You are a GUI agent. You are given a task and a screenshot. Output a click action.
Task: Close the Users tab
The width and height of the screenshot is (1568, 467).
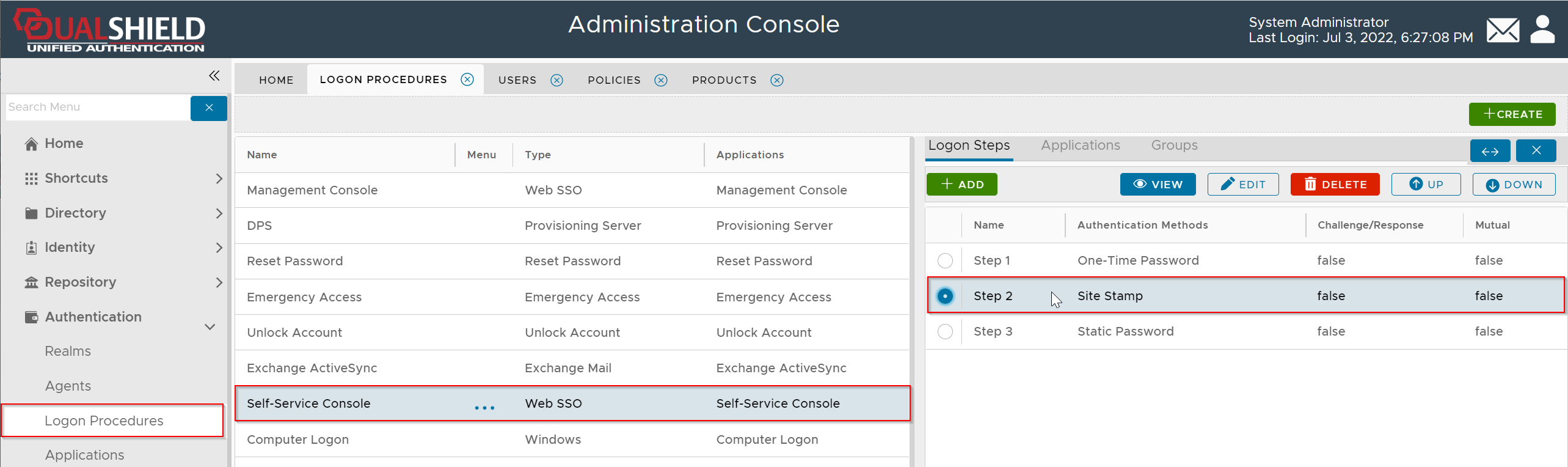point(556,80)
